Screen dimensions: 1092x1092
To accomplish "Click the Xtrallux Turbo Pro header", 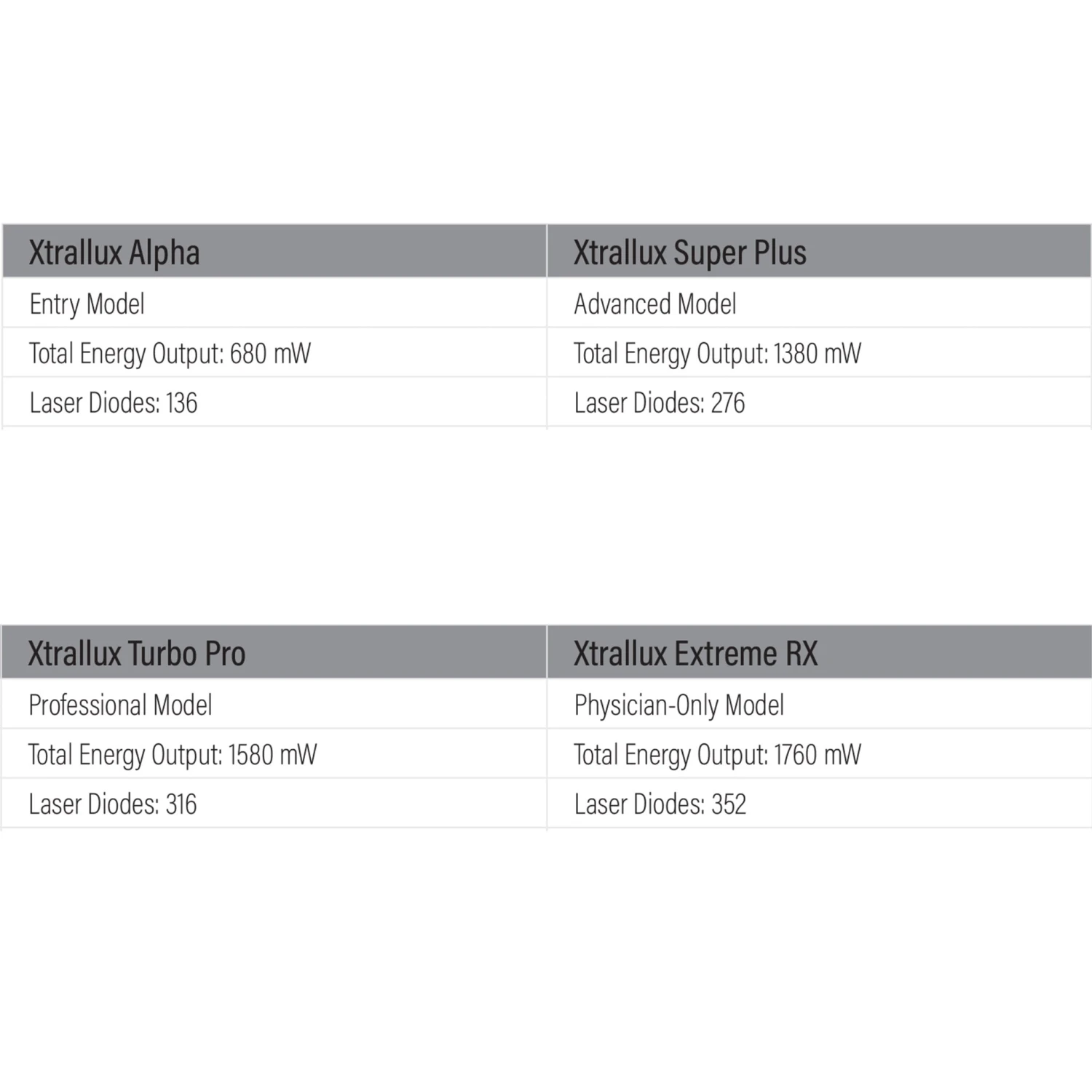I will 137,653.
